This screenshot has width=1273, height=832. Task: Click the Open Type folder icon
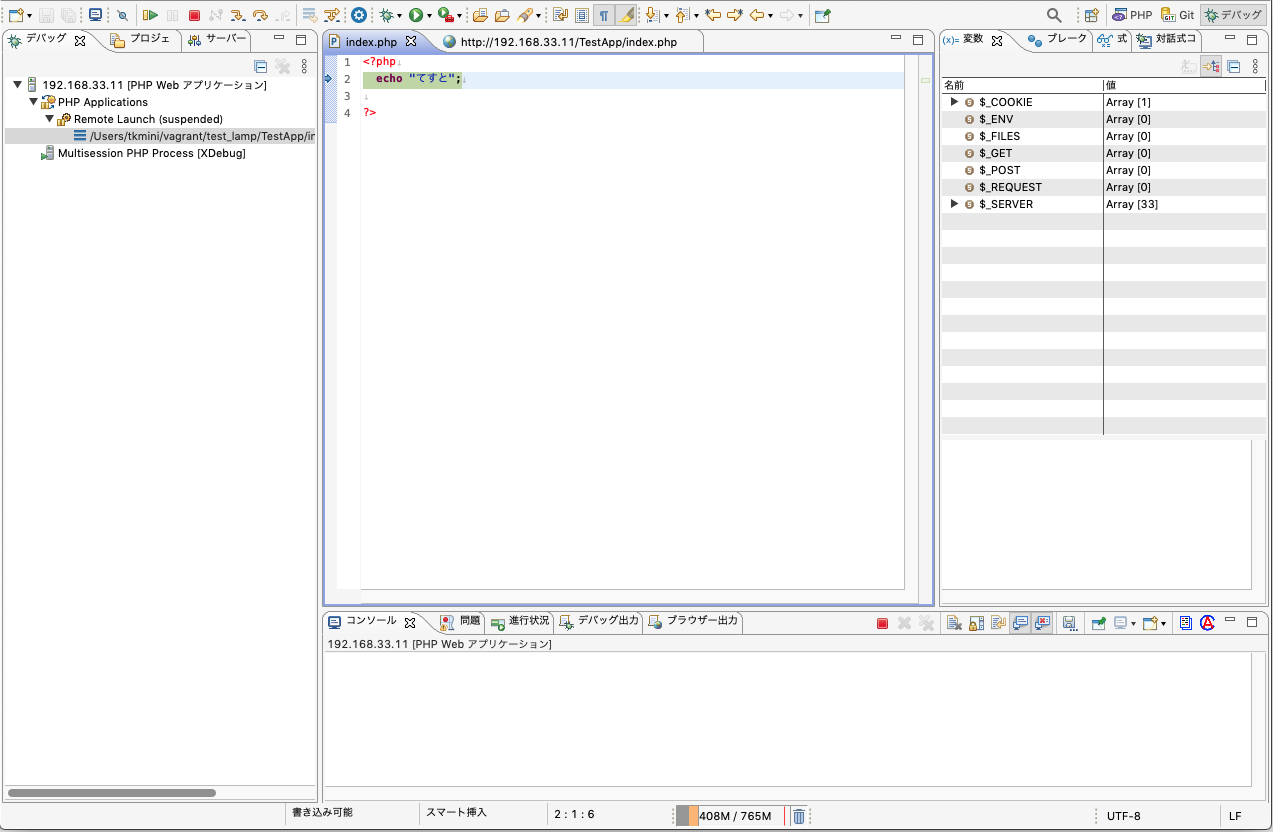tap(480, 15)
